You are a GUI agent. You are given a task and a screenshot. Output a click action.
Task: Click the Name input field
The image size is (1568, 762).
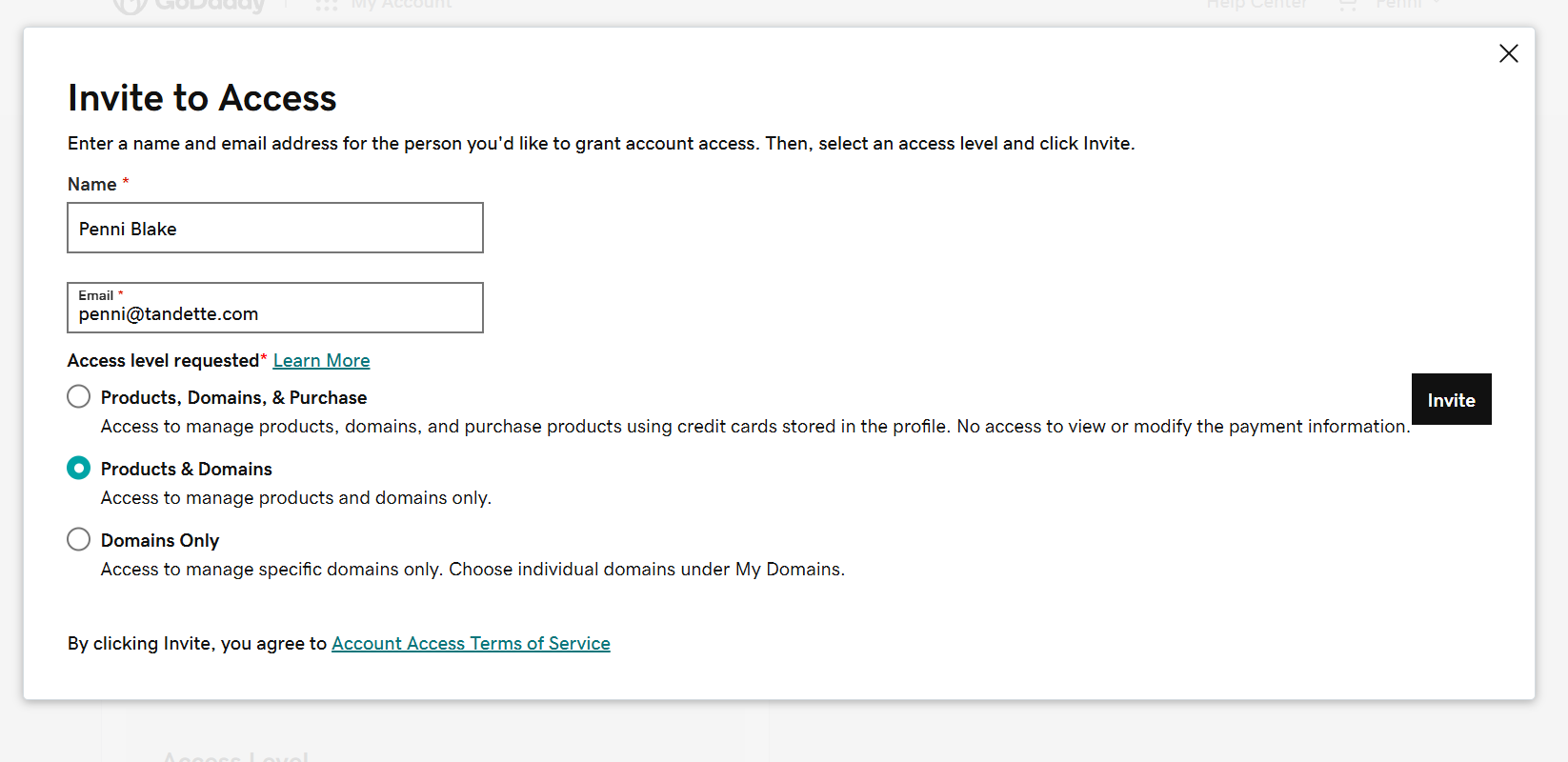275,229
